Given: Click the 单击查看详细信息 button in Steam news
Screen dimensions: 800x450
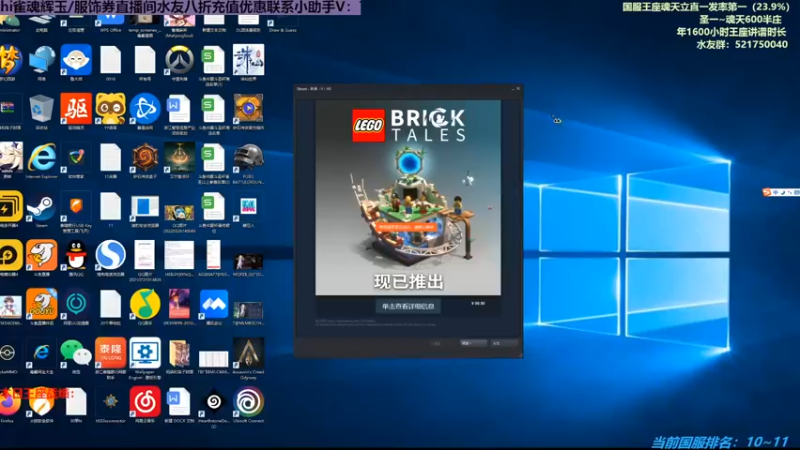Looking at the screenshot, I should [408, 306].
